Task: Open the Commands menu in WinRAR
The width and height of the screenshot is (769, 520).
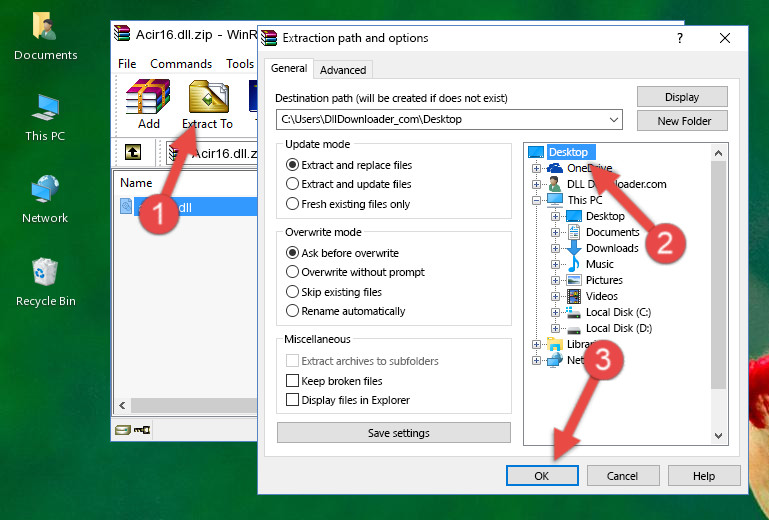Action: click(181, 64)
